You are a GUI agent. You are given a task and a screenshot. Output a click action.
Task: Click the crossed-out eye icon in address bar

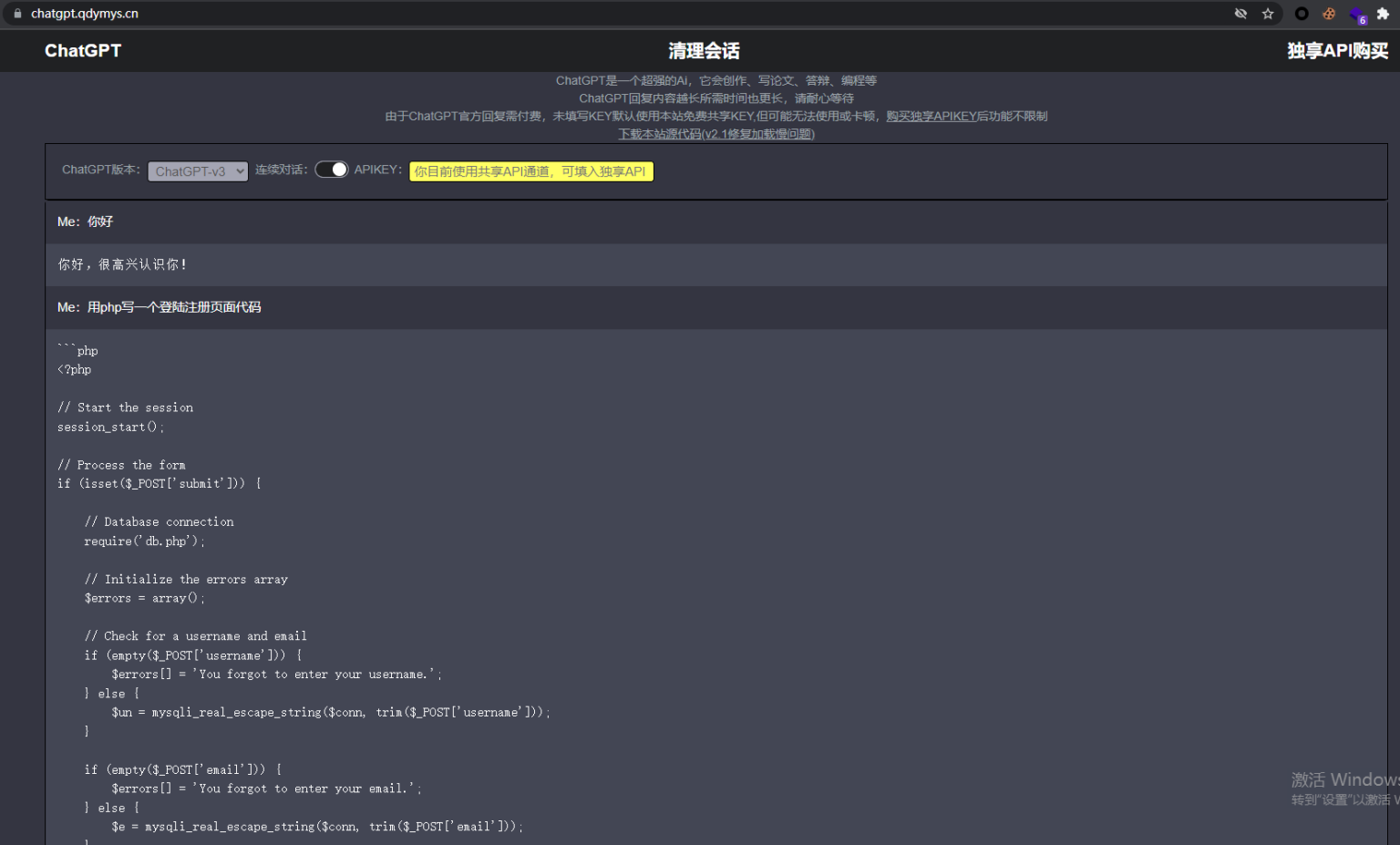point(1240,14)
